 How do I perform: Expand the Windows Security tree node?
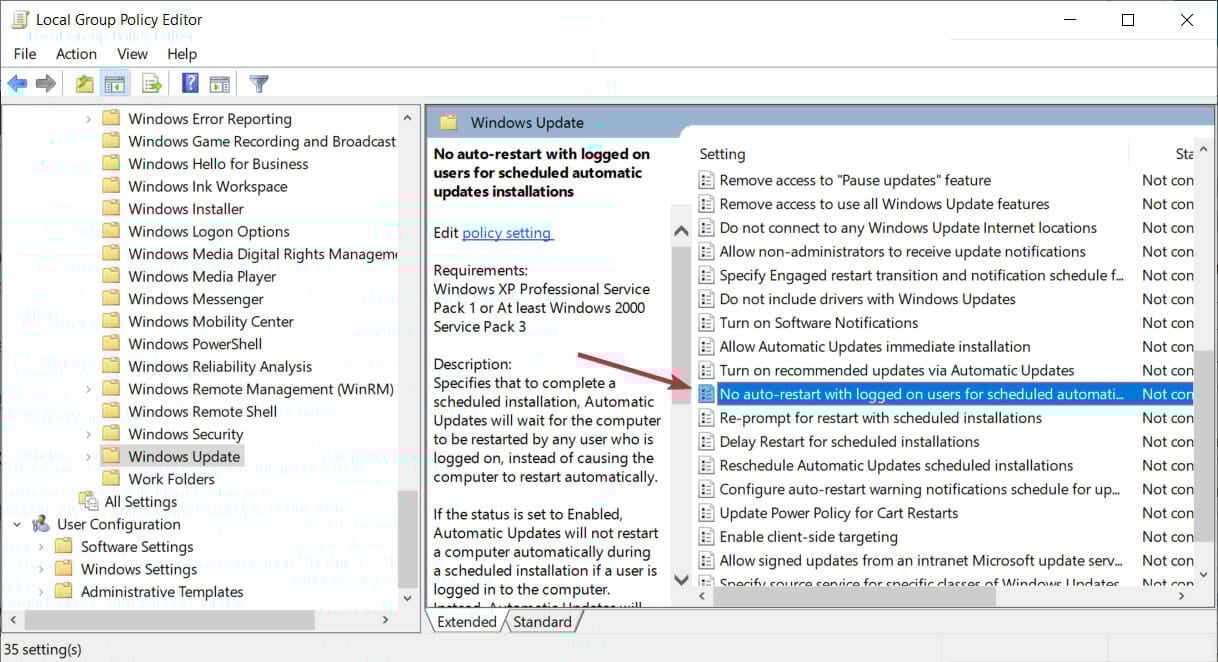88,434
